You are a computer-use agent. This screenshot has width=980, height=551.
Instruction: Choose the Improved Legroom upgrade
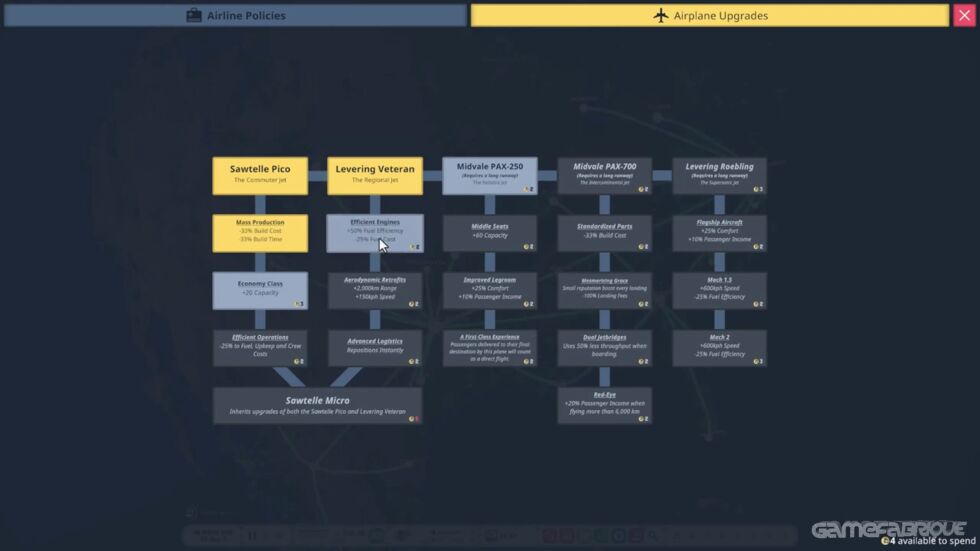tap(489, 290)
